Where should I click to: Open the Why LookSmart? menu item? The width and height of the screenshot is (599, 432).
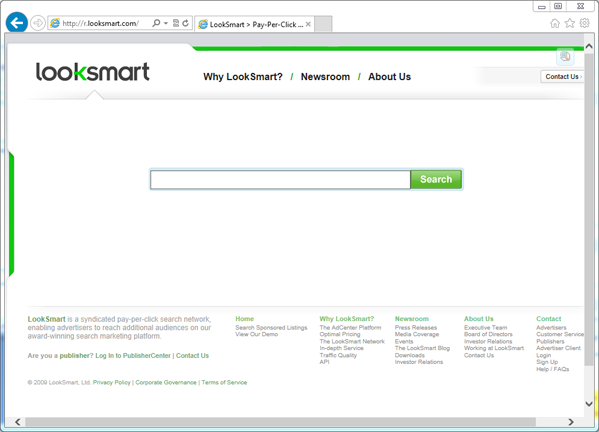click(x=243, y=77)
